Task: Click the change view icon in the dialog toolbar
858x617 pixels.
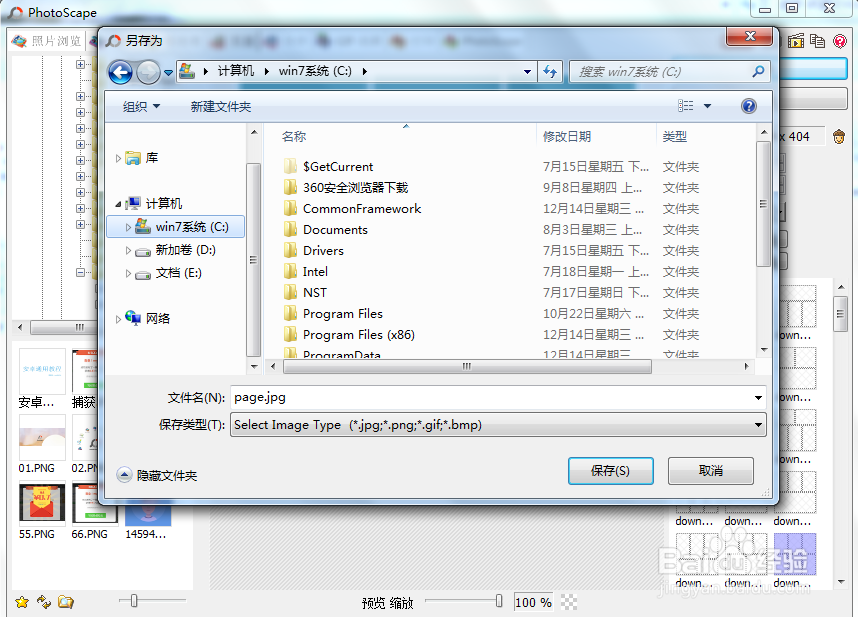Action: (686, 105)
